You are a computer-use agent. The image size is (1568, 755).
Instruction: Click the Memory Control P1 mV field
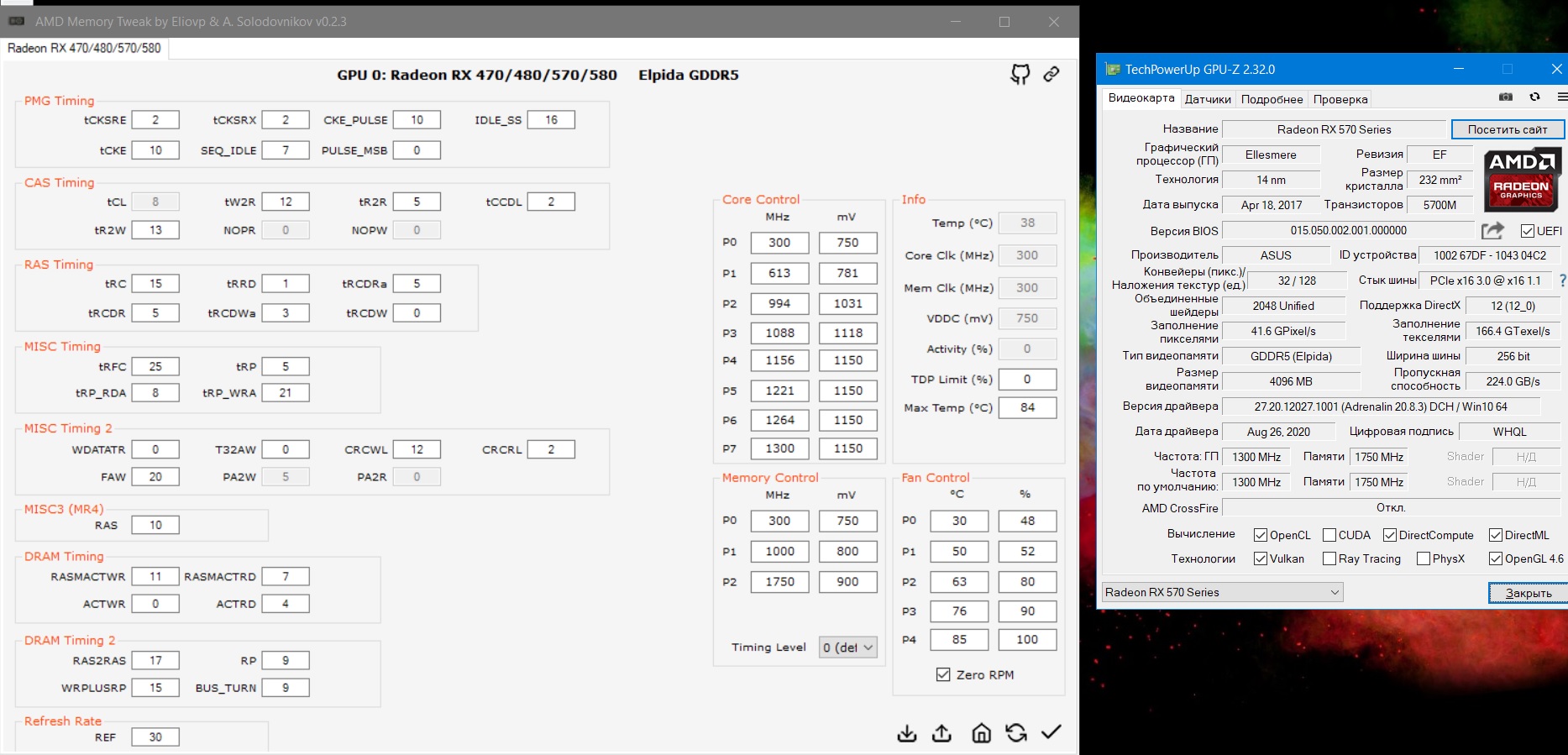tap(848, 551)
